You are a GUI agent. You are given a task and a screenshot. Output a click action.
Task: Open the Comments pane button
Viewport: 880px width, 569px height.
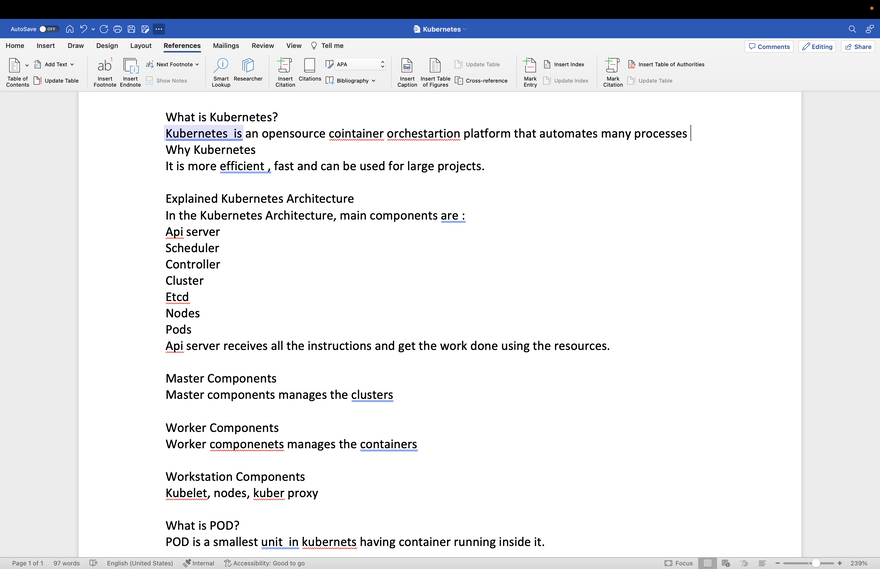[768, 47]
